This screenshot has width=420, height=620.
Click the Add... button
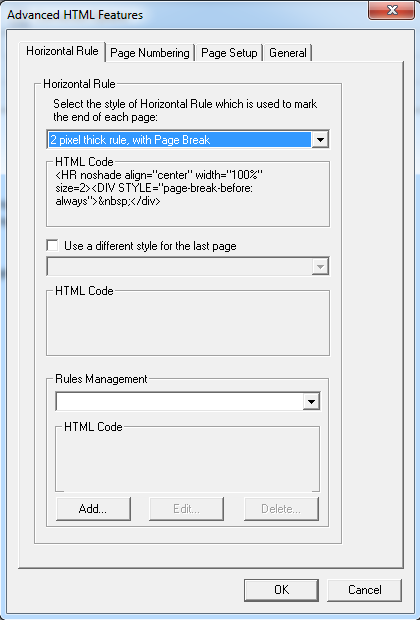click(x=93, y=509)
